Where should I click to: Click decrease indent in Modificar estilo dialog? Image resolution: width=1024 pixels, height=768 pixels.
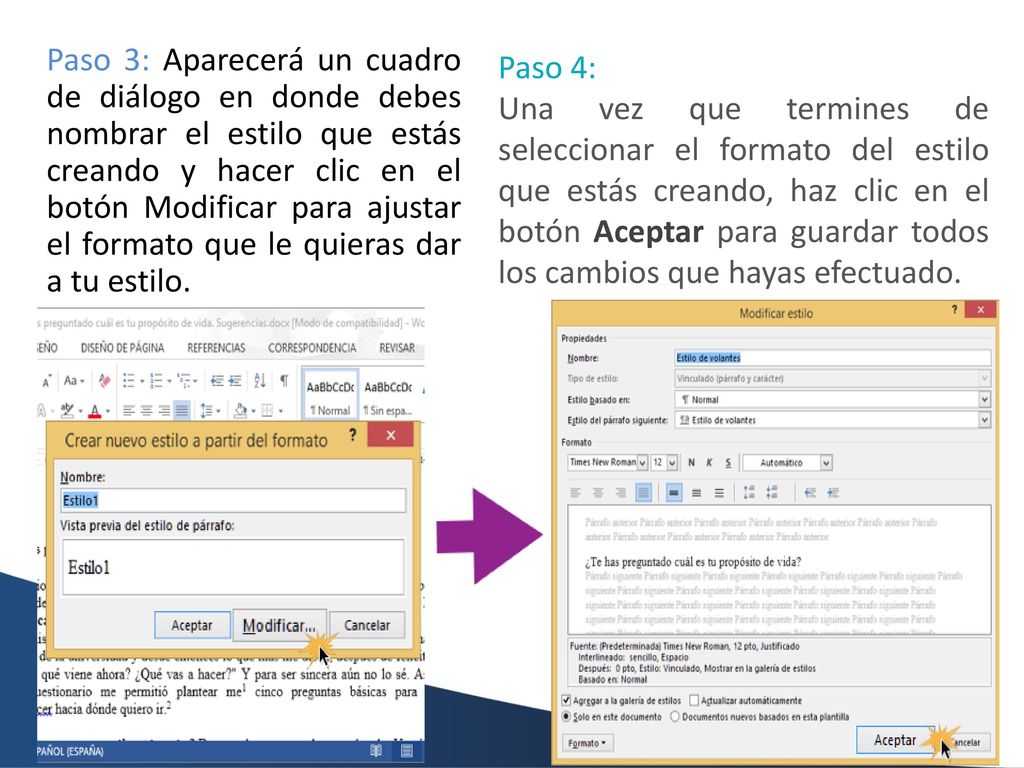point(810,492)
